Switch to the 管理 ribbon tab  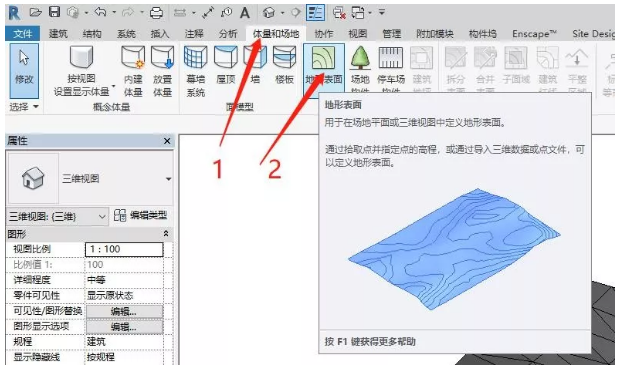click(x=392, y=34)
